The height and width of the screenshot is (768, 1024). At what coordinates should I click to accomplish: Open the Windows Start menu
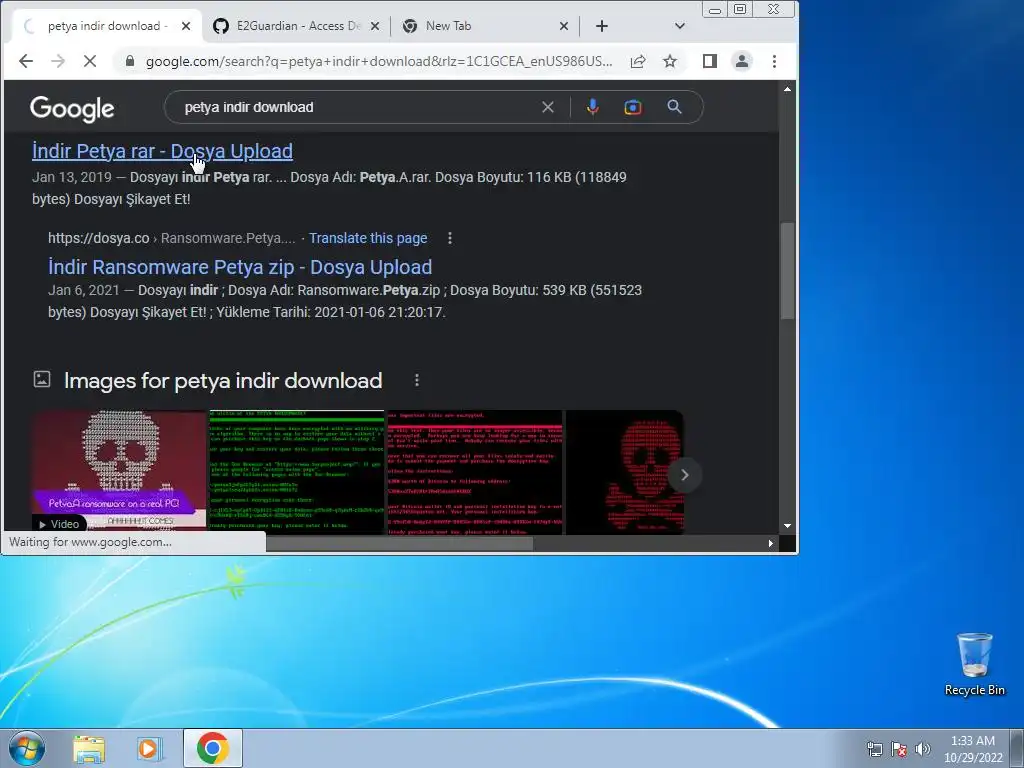(x=26, y=748)
